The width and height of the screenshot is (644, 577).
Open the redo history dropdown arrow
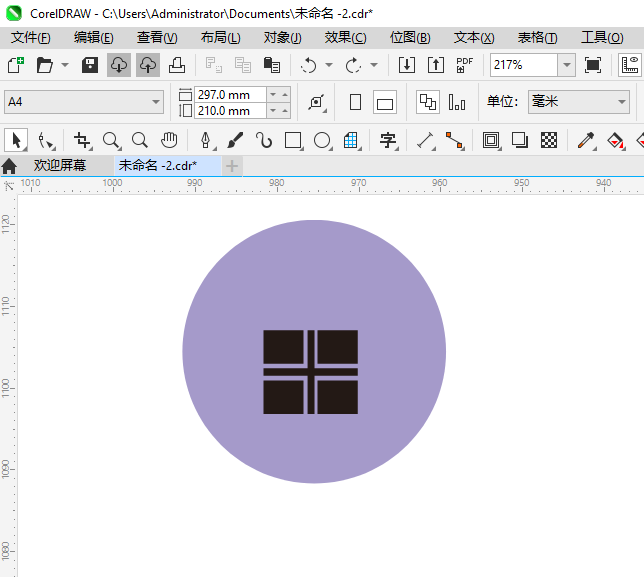(x=374, y=65)
